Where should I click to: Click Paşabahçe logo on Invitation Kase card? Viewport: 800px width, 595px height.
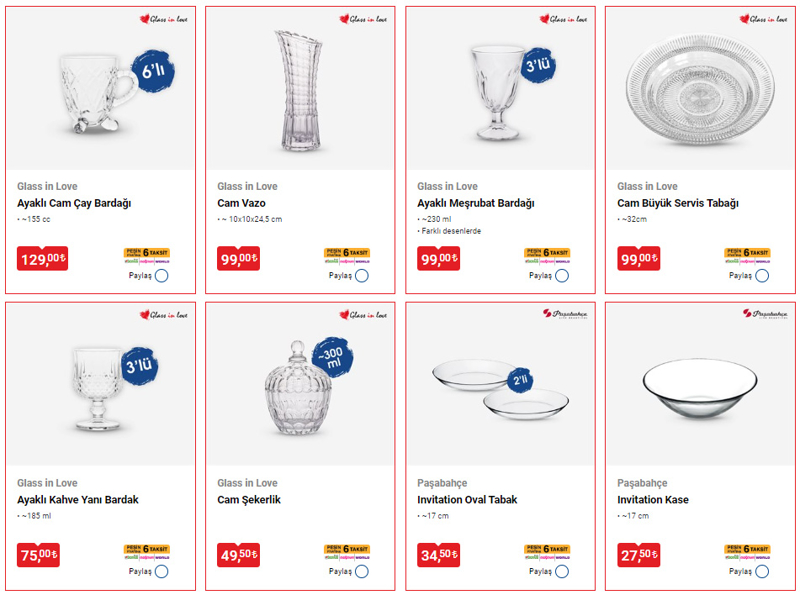(x=765, y=313)
